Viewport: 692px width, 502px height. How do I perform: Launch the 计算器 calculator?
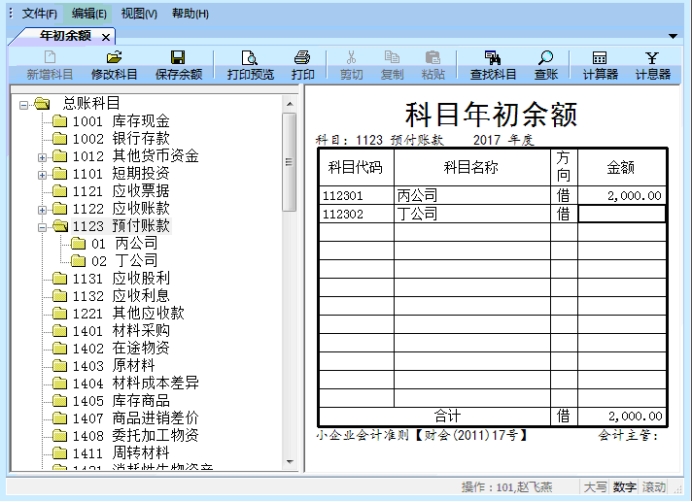[600, 57]
